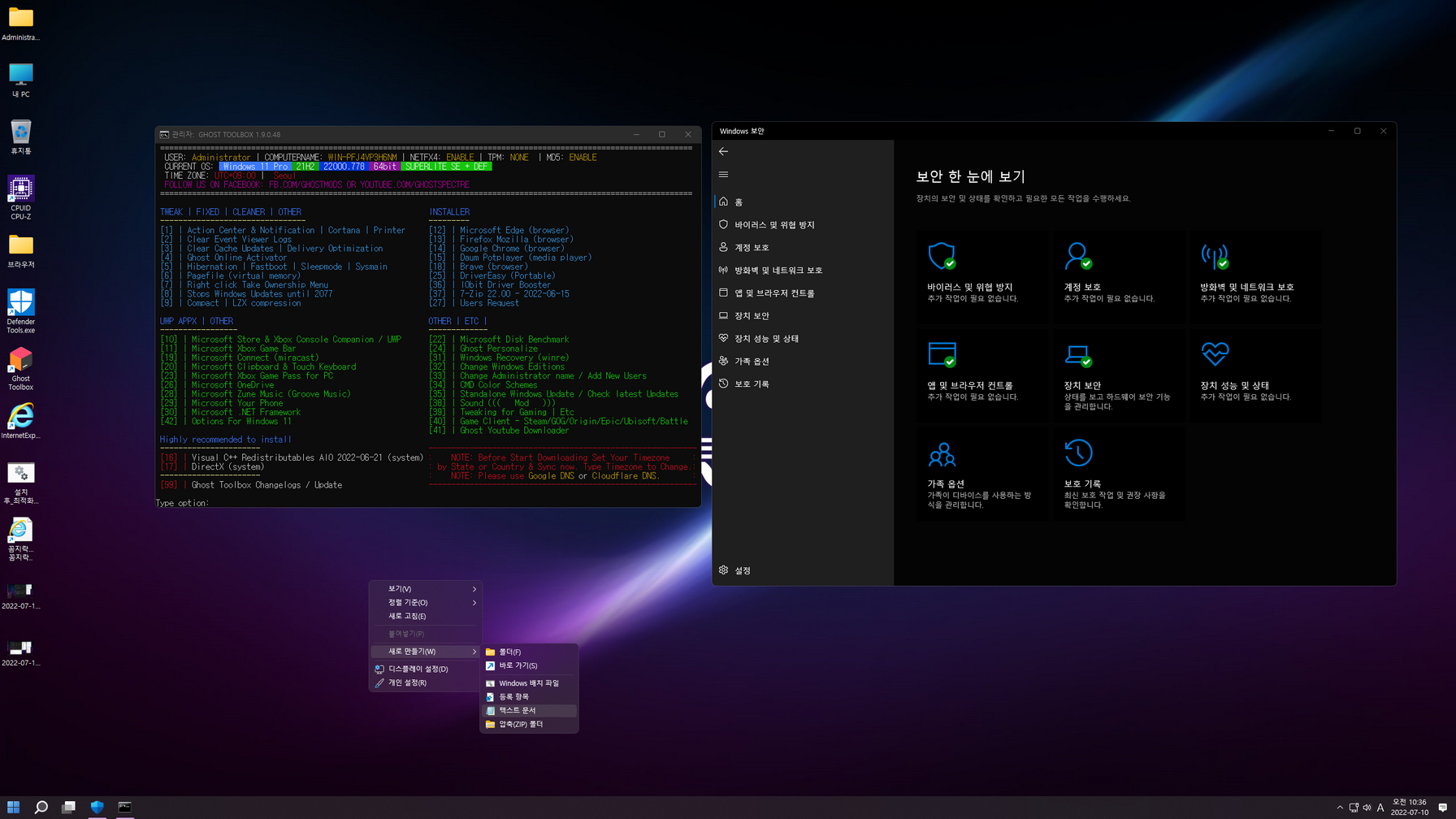
Task: Select 앱 및 브라우저 컨트롤 in sidebar
Action: click(x=803, y=292)
